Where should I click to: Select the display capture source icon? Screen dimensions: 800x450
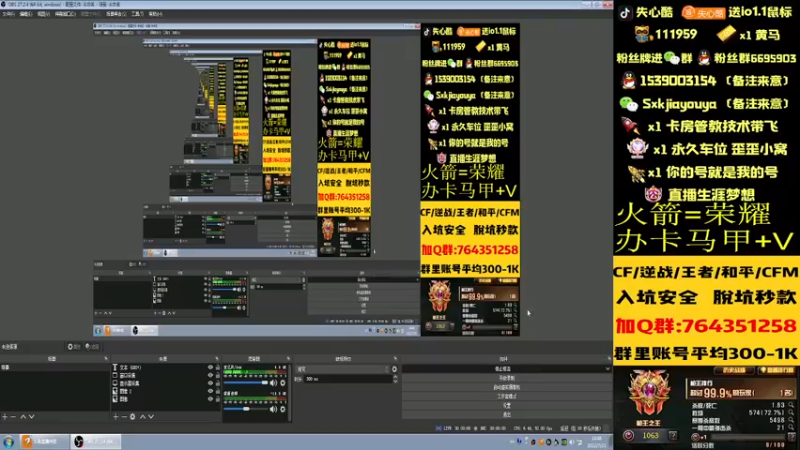click(115, 383)
